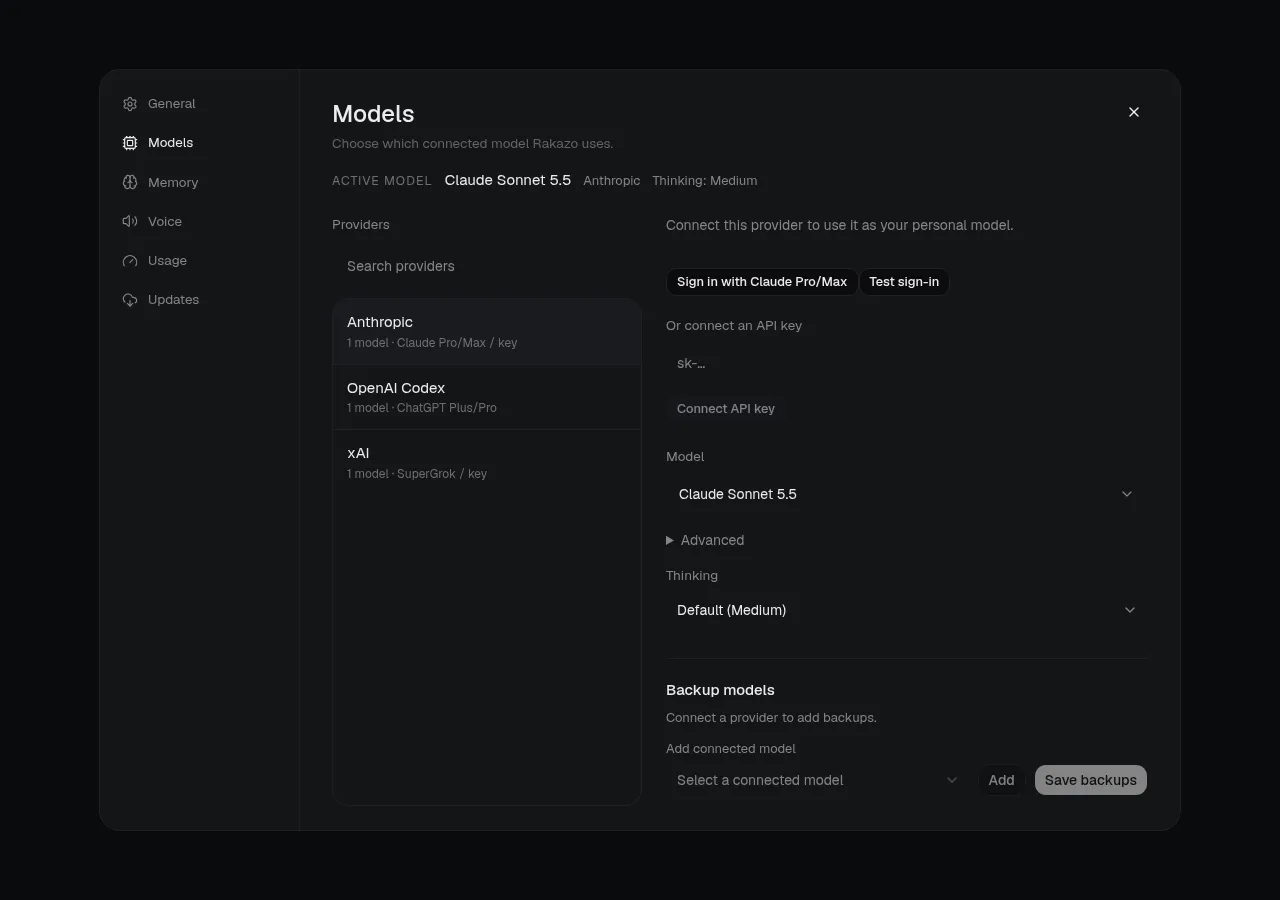Open the Claude Sonnet 5.5 model dropdown

906,494
